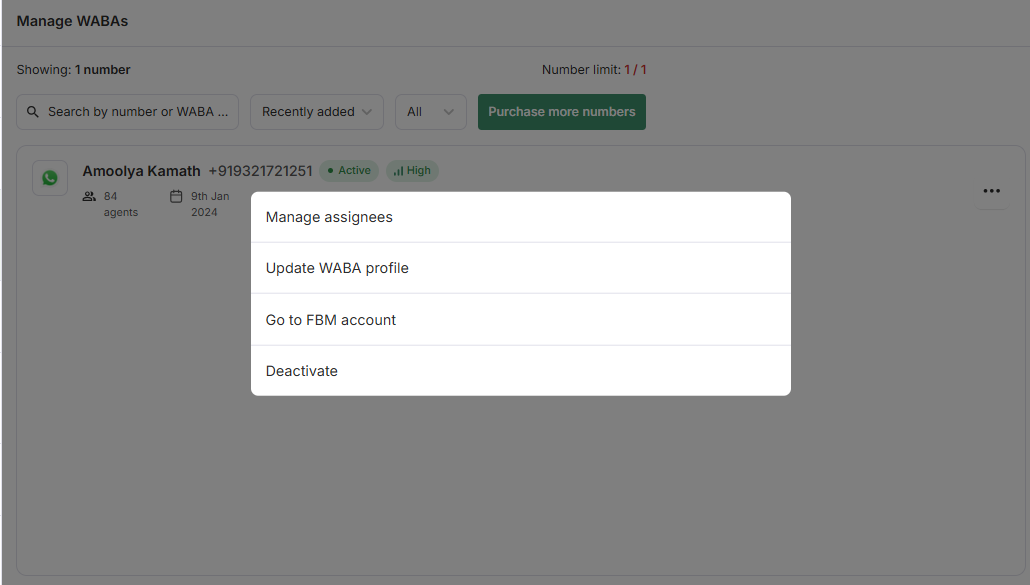Click the signal bars icon in High badge
This screenshot has height=585, width=1030.
coord(398,171)
